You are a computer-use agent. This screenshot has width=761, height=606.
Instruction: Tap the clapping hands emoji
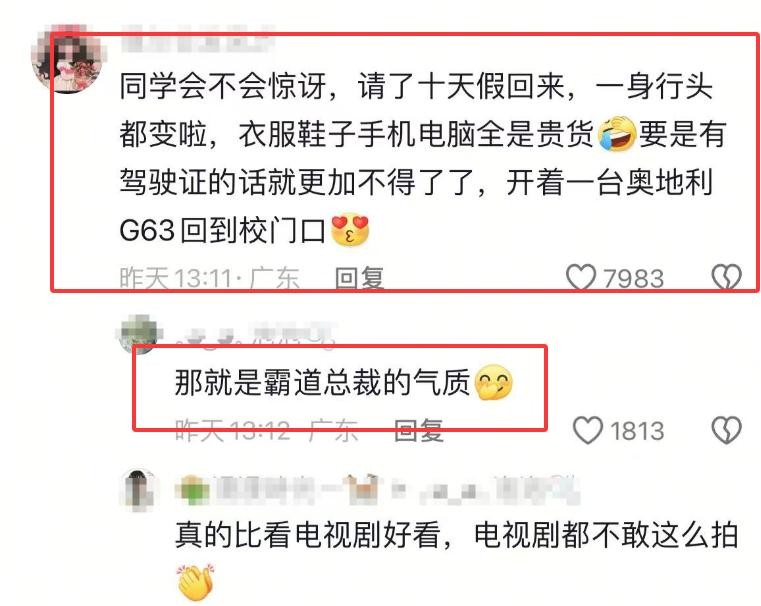tap(196, 582)
